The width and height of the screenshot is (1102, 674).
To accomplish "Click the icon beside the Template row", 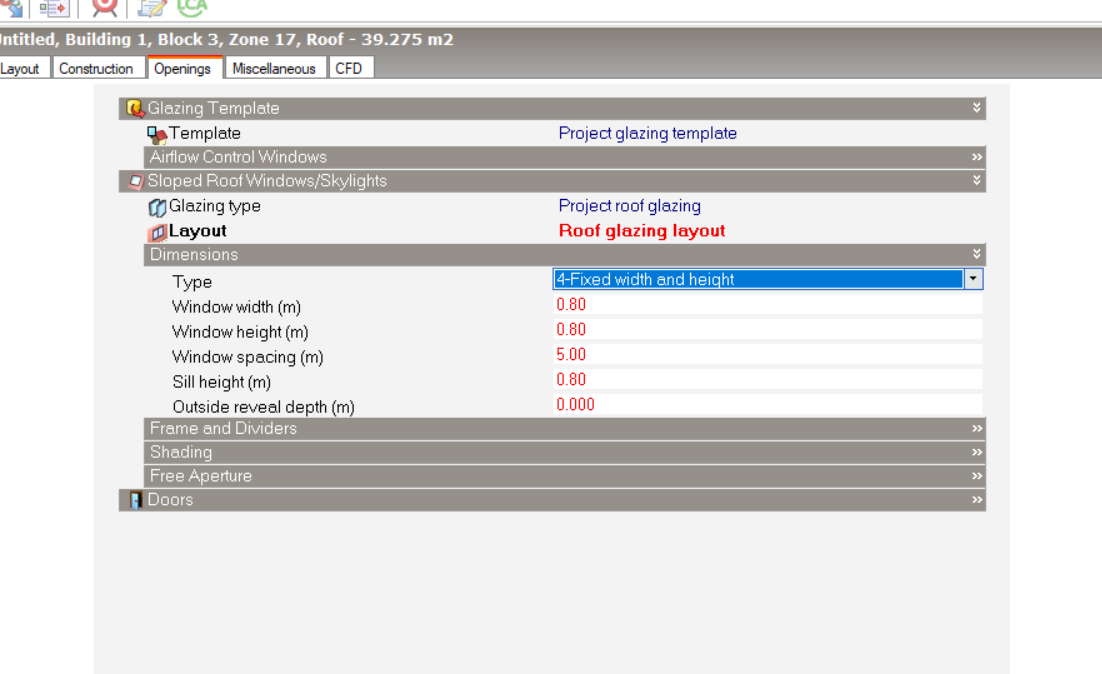I will pyautogui.click(x=156, y=134).
